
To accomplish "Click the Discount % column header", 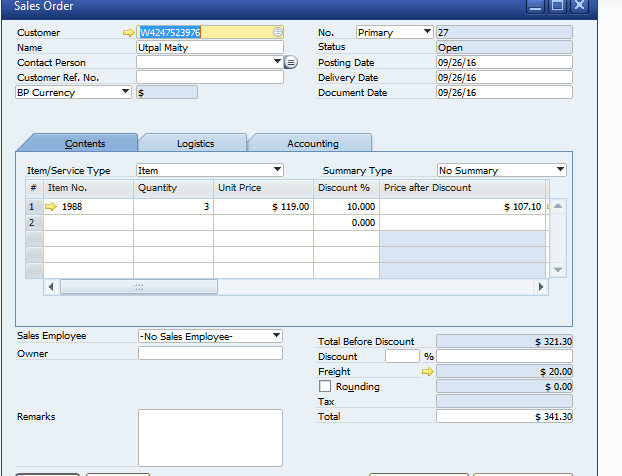I will click(346, 188).
